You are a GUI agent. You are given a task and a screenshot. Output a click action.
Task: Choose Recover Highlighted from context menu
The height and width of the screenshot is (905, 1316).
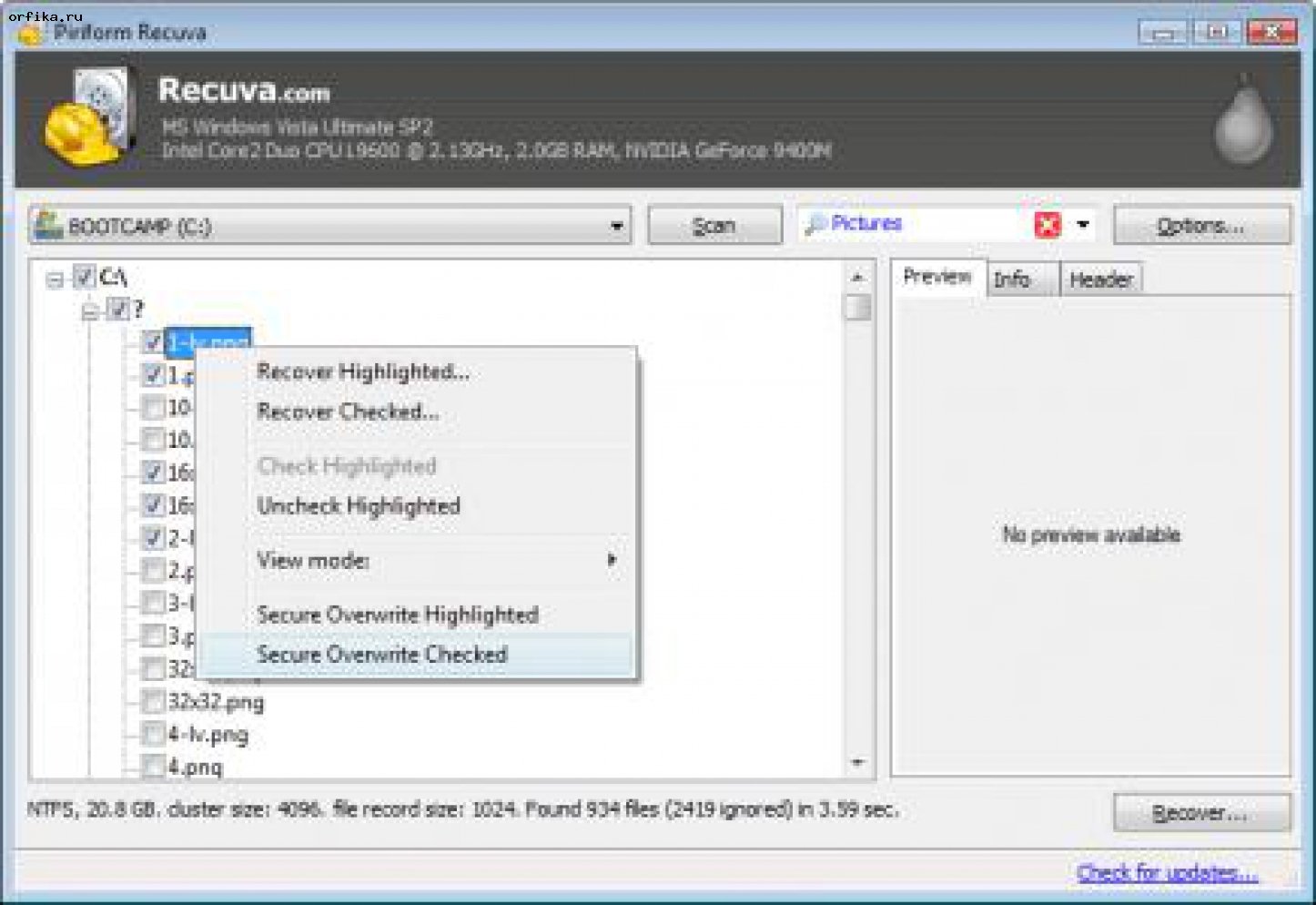(x=363, y=371)
